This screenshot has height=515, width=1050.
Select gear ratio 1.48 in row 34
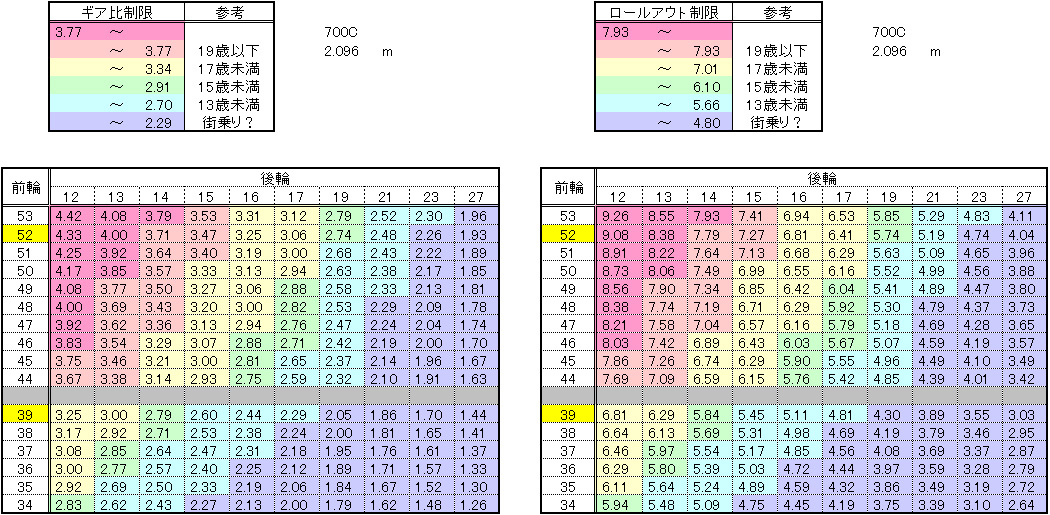coord(431,504)
